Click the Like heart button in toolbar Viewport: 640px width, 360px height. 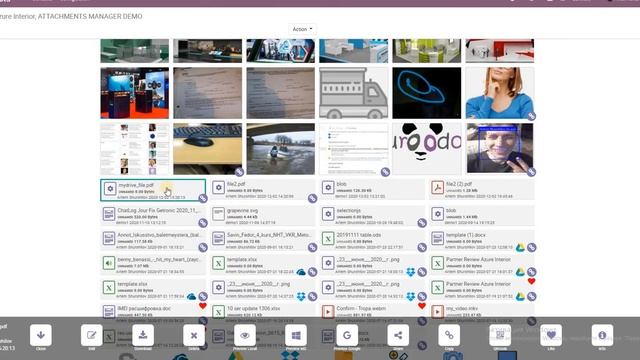(551, 335)
